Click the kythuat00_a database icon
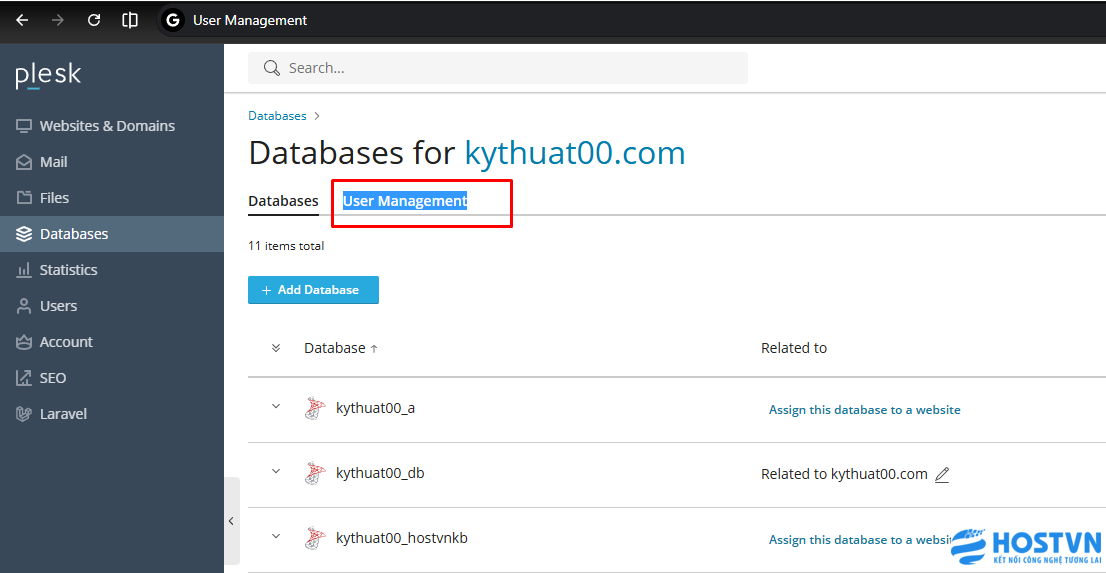1106x573 pixels. (x=315, y=408)
